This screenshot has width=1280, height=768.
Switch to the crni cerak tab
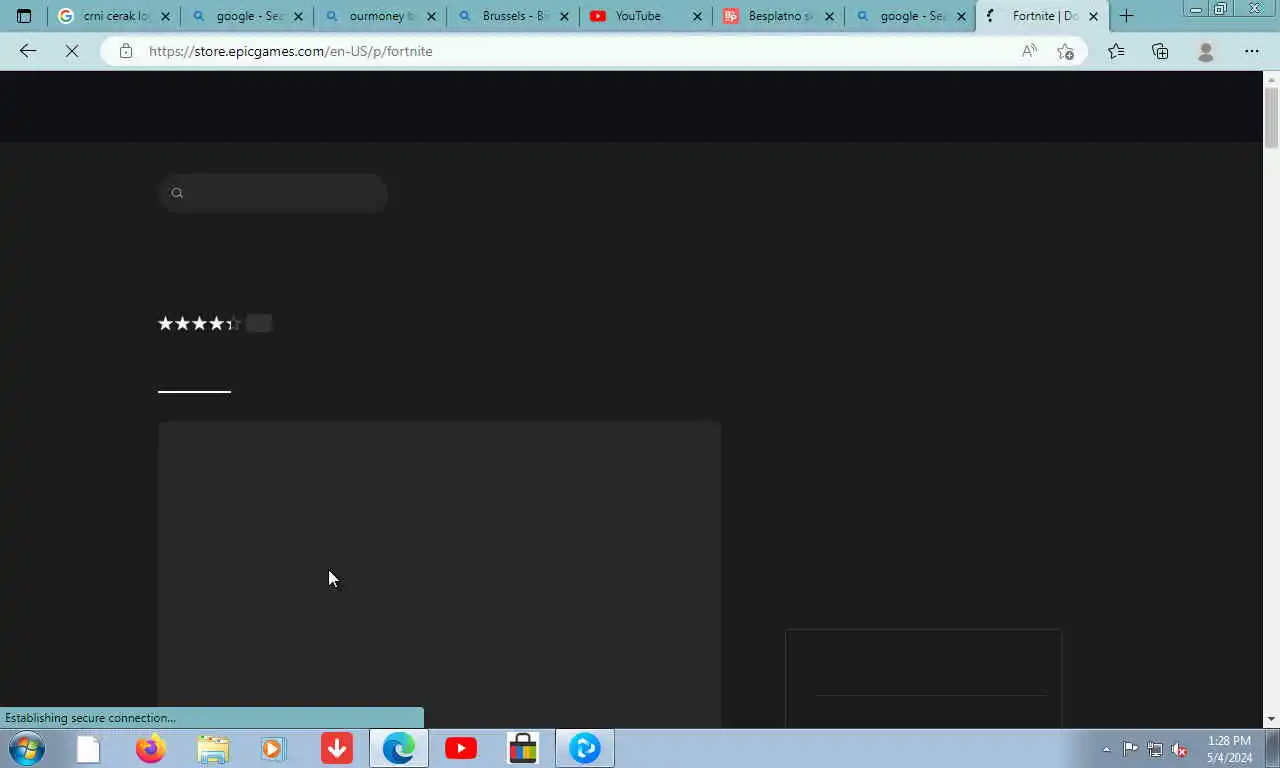pos(114,16)
